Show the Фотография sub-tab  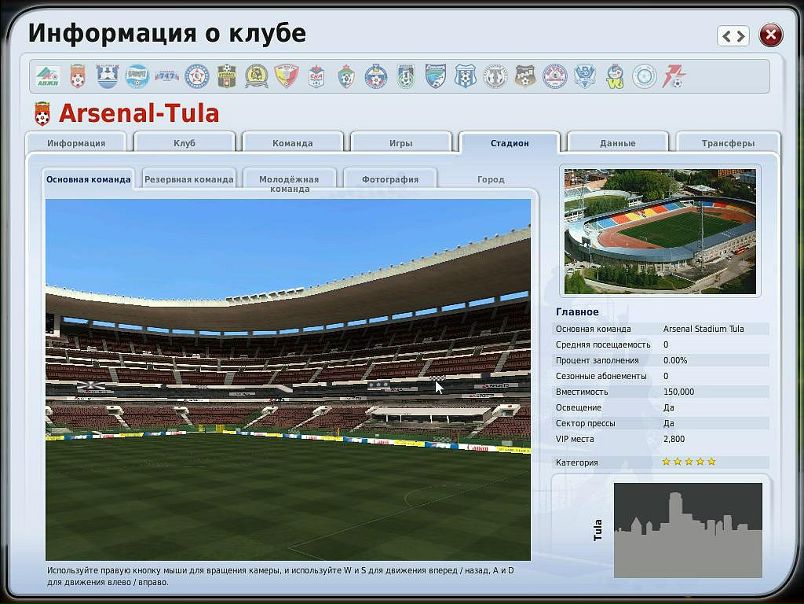(390, 180)
